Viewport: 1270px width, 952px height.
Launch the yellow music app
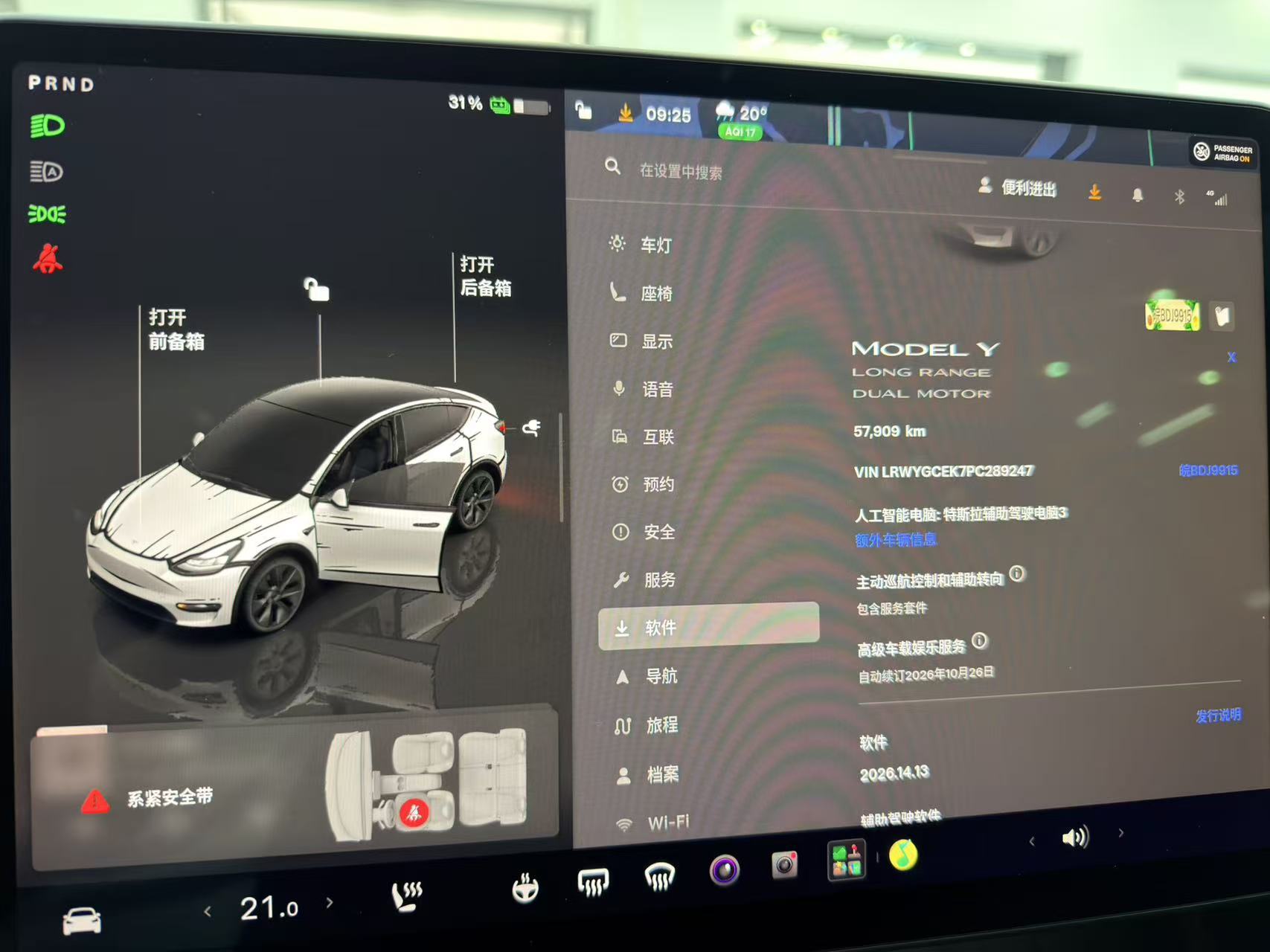[903, 855]
